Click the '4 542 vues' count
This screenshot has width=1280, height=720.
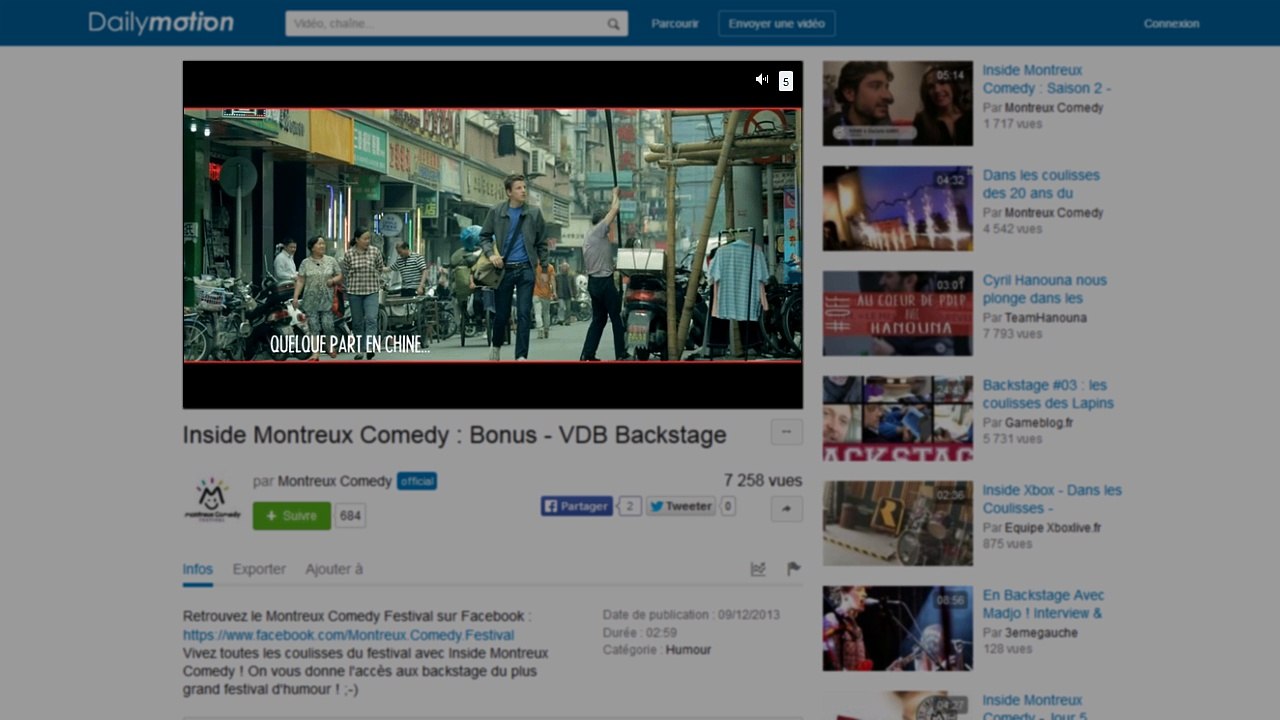tap(1012, 229)
